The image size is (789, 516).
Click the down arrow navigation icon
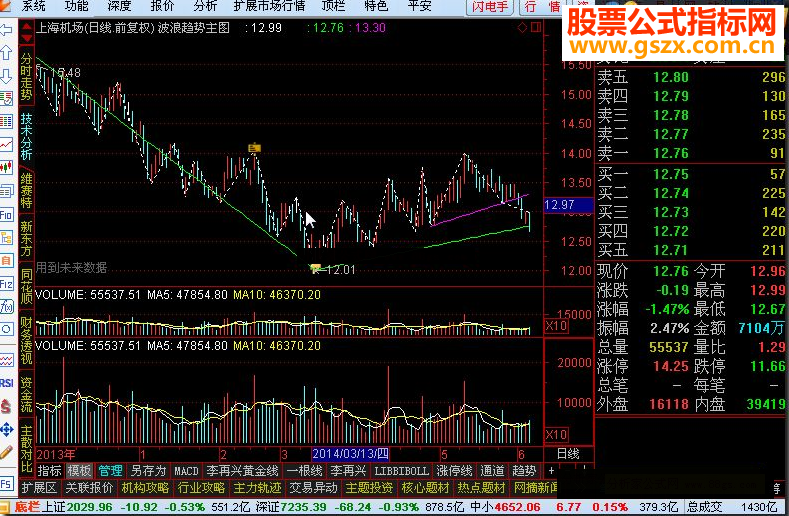click(x=7, y=77)
